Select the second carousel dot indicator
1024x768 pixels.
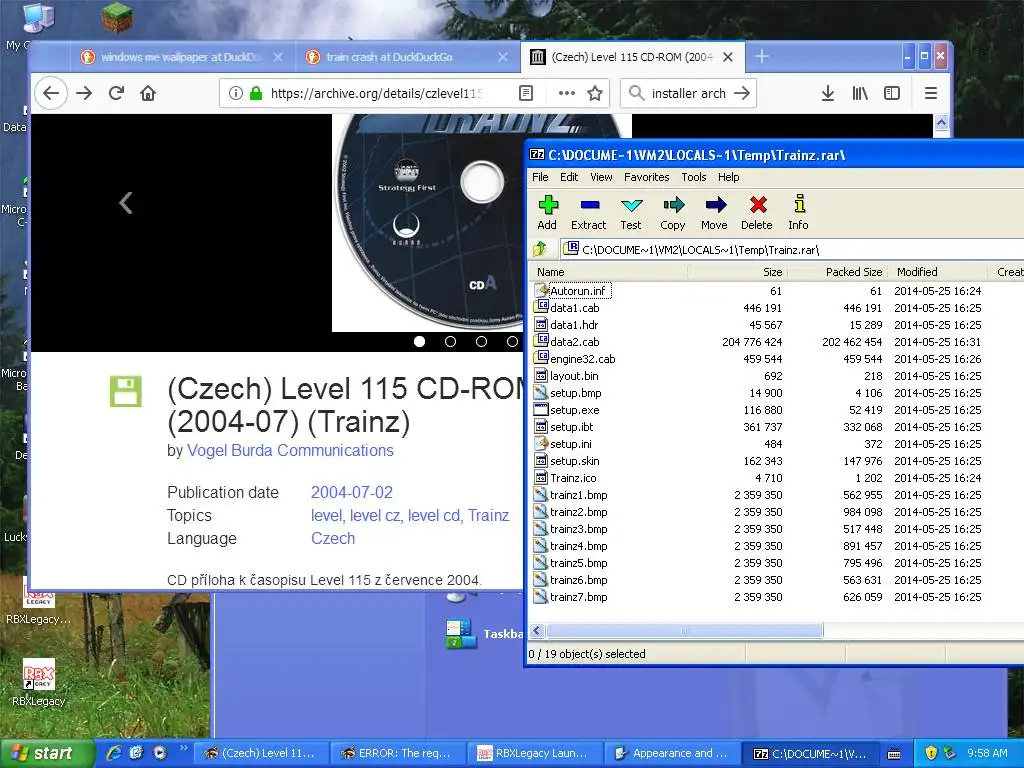(x=451, y=342)
